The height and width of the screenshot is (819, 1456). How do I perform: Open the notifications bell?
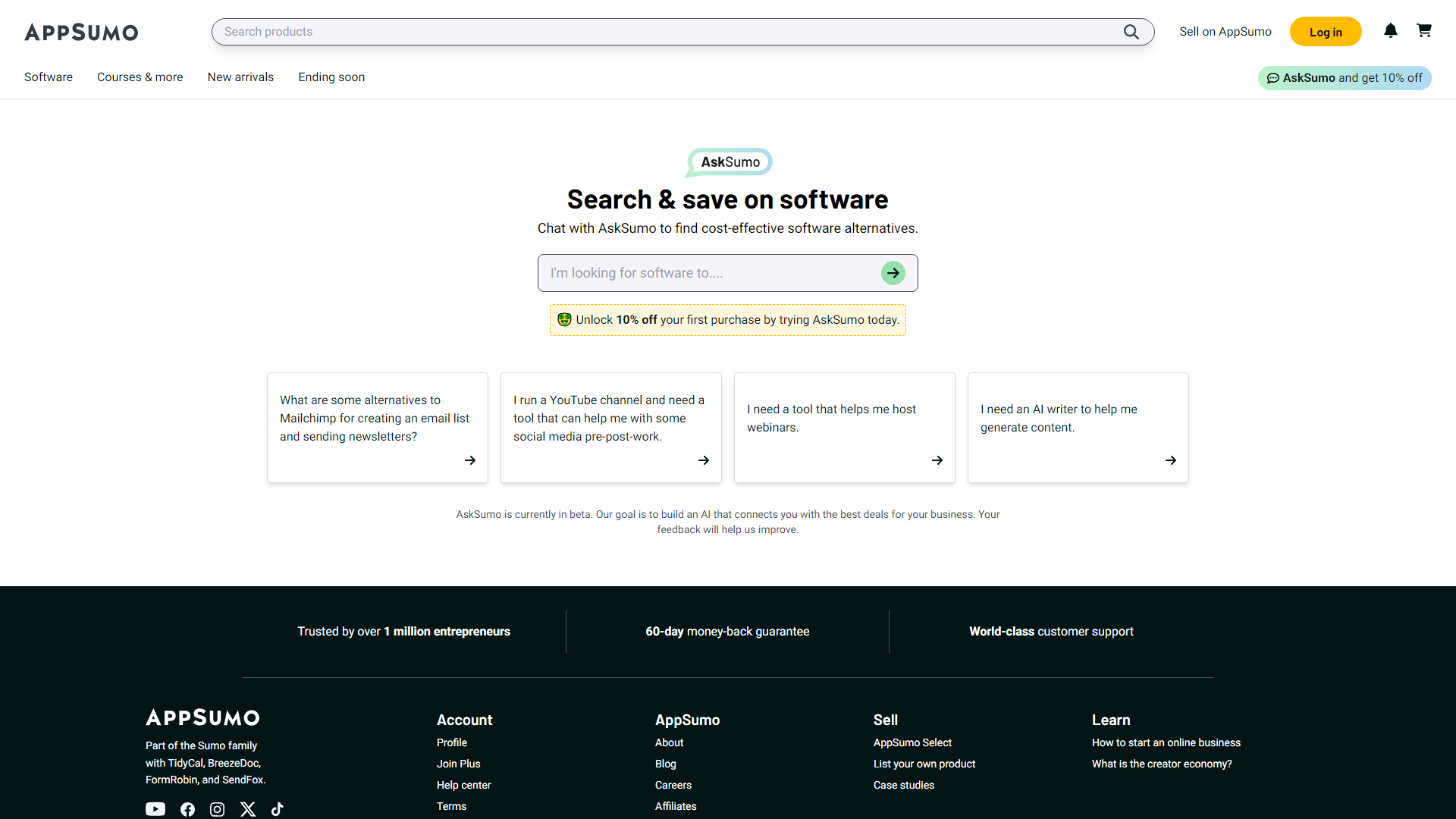coord(1390,31)
